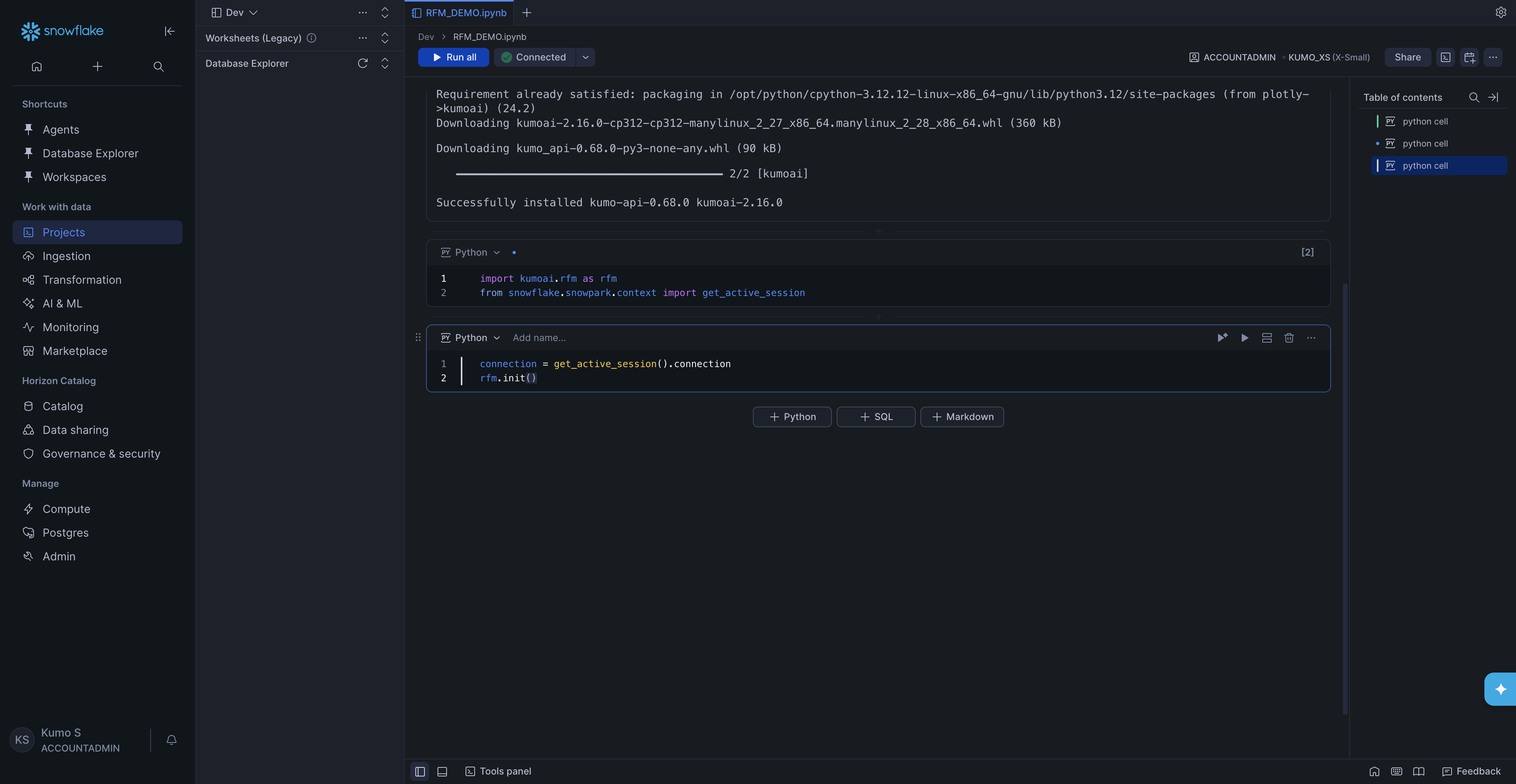Add a new SQL cell
This screenshot has height=784, width=1516.
click(x=876, y=417)
